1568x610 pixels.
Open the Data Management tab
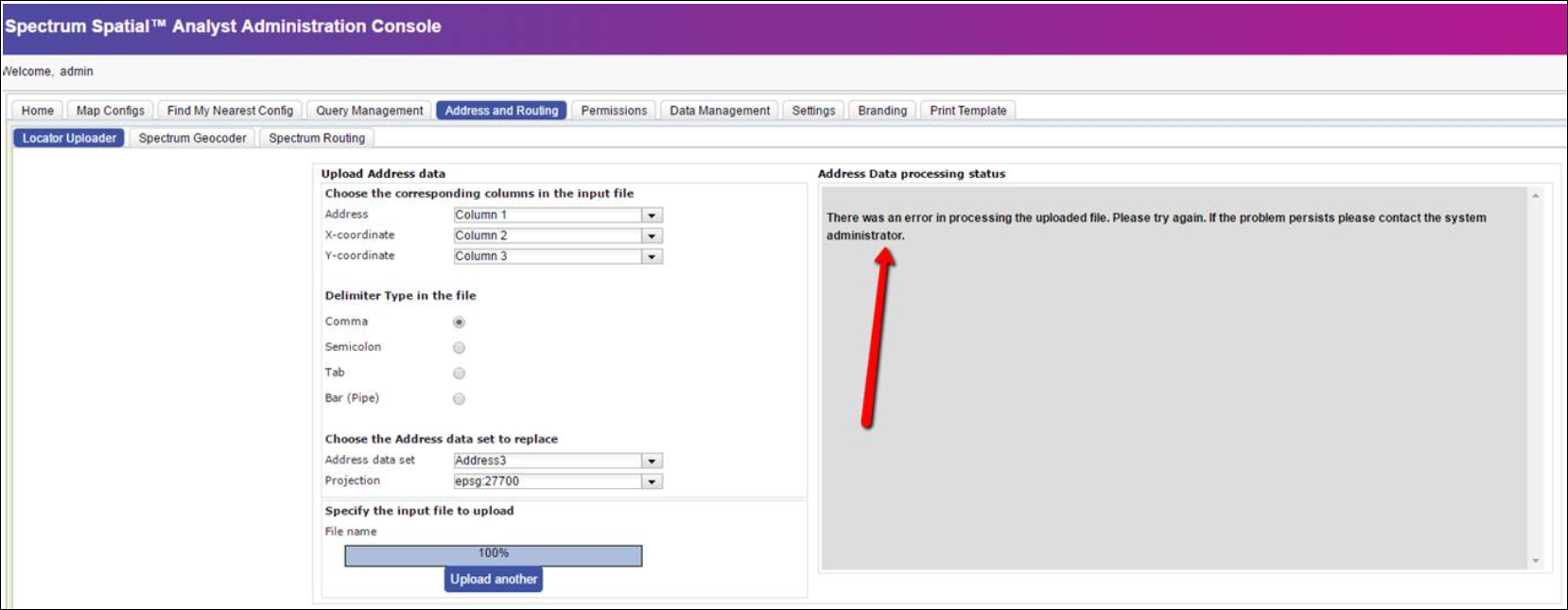720,111
